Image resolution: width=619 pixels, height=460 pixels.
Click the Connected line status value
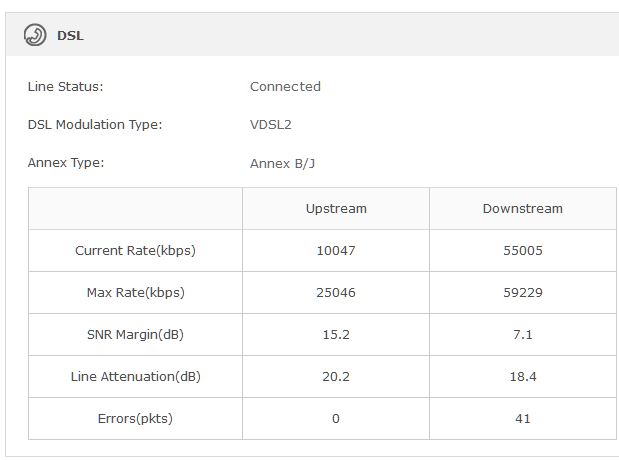(x=285, y=86)
